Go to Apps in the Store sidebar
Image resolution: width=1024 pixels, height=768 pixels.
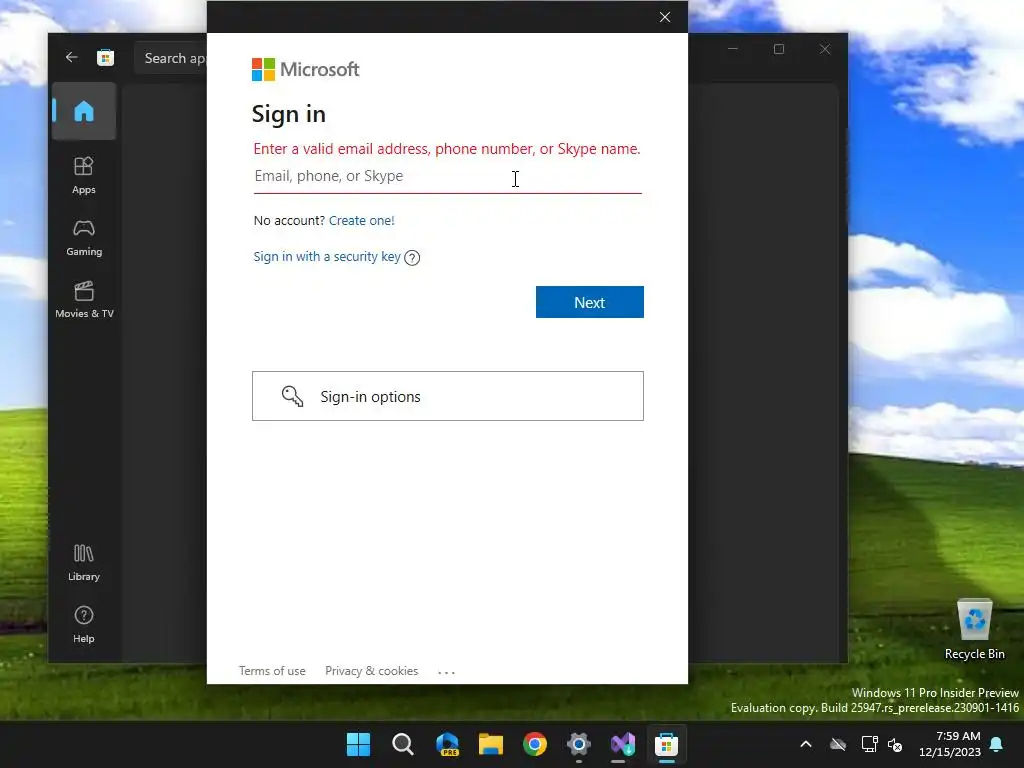pos(84,175)
